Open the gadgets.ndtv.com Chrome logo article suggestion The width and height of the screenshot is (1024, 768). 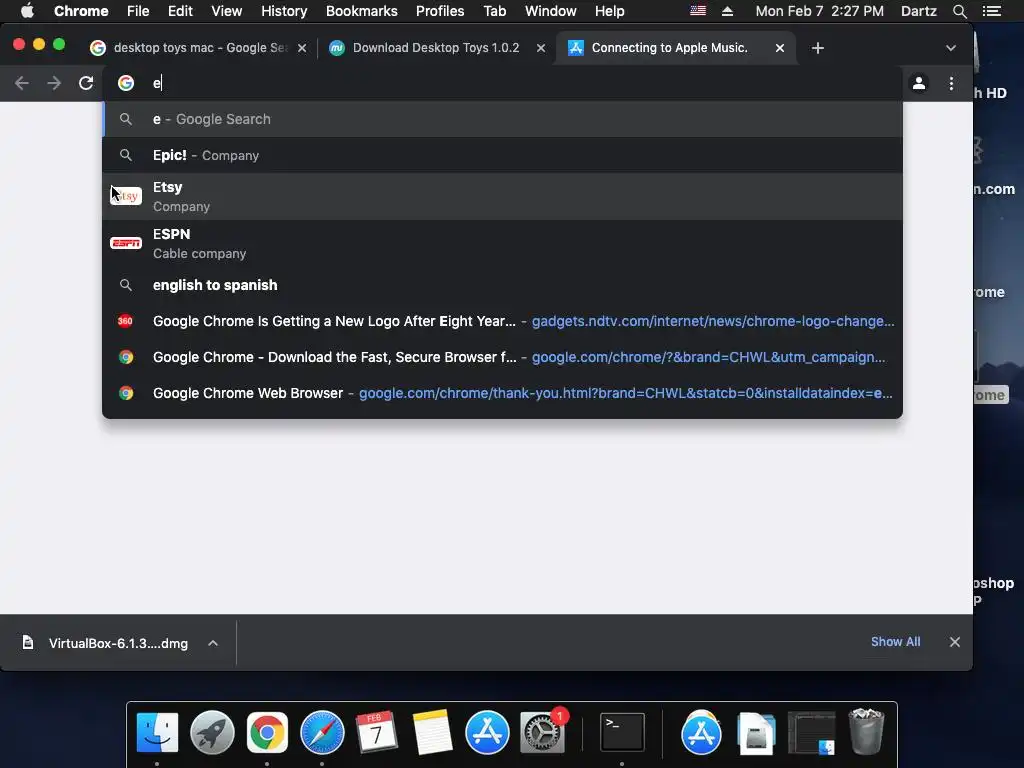(x=502, y=321)
